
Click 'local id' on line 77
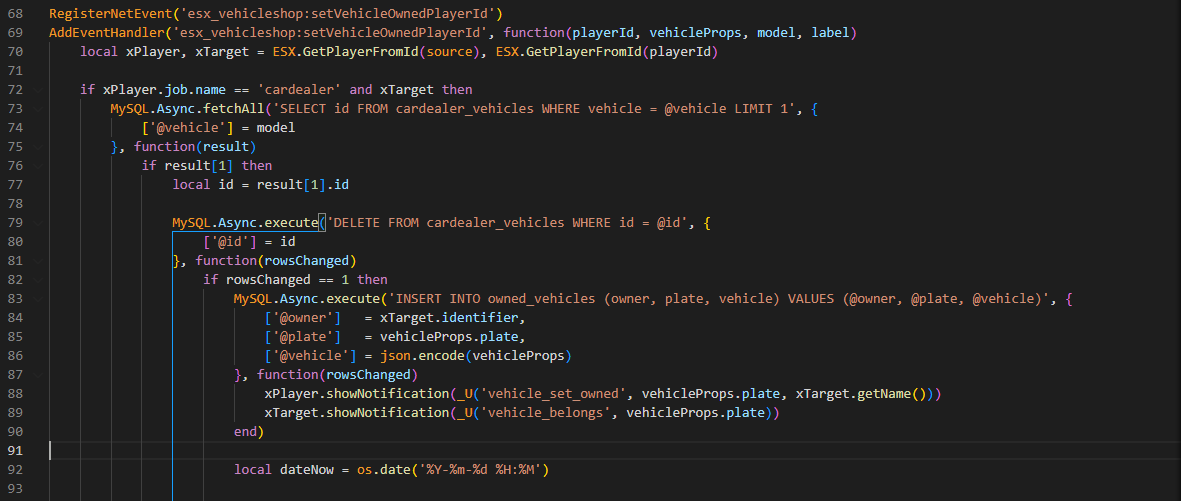203,185
